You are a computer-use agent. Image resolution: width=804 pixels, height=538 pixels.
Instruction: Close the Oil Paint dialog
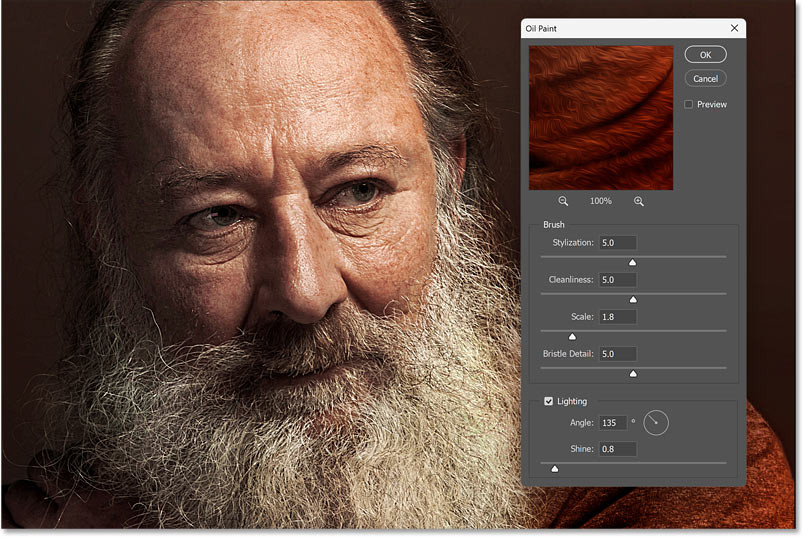point(734,29)
